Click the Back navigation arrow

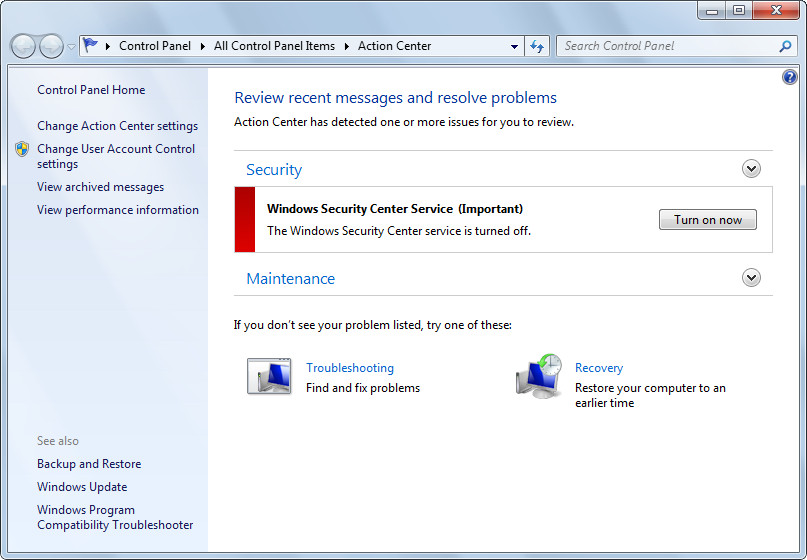[23, 46]
